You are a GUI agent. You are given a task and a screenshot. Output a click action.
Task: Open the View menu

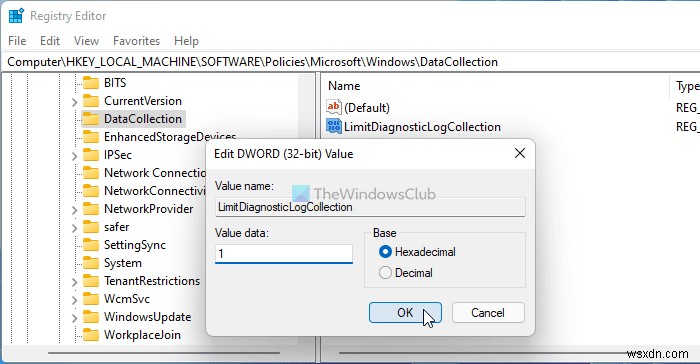tap(86, 41)
